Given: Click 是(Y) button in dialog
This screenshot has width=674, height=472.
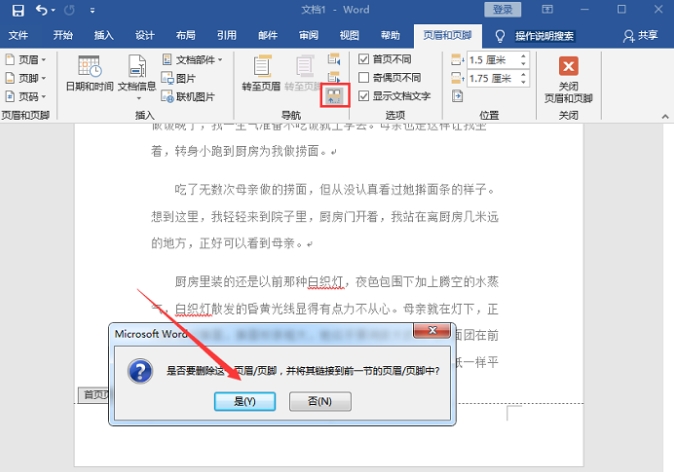Looking at the screenshot, I should pyautogui.click(x=245, y=401).
